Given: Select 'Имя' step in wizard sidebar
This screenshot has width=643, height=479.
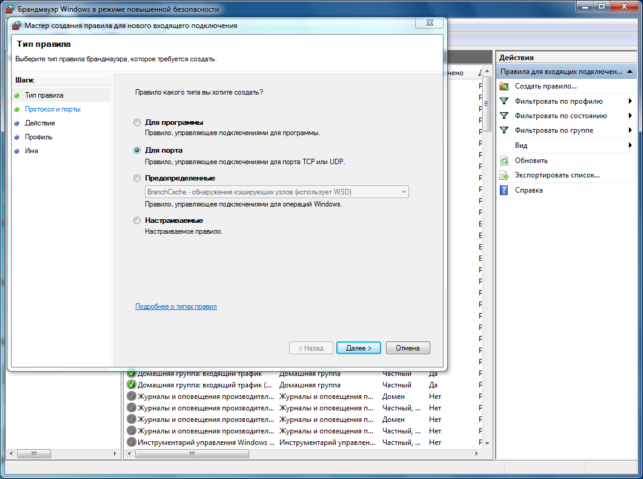Looking at the screenshot, I should pyautogui.click(x=32, y=151).
